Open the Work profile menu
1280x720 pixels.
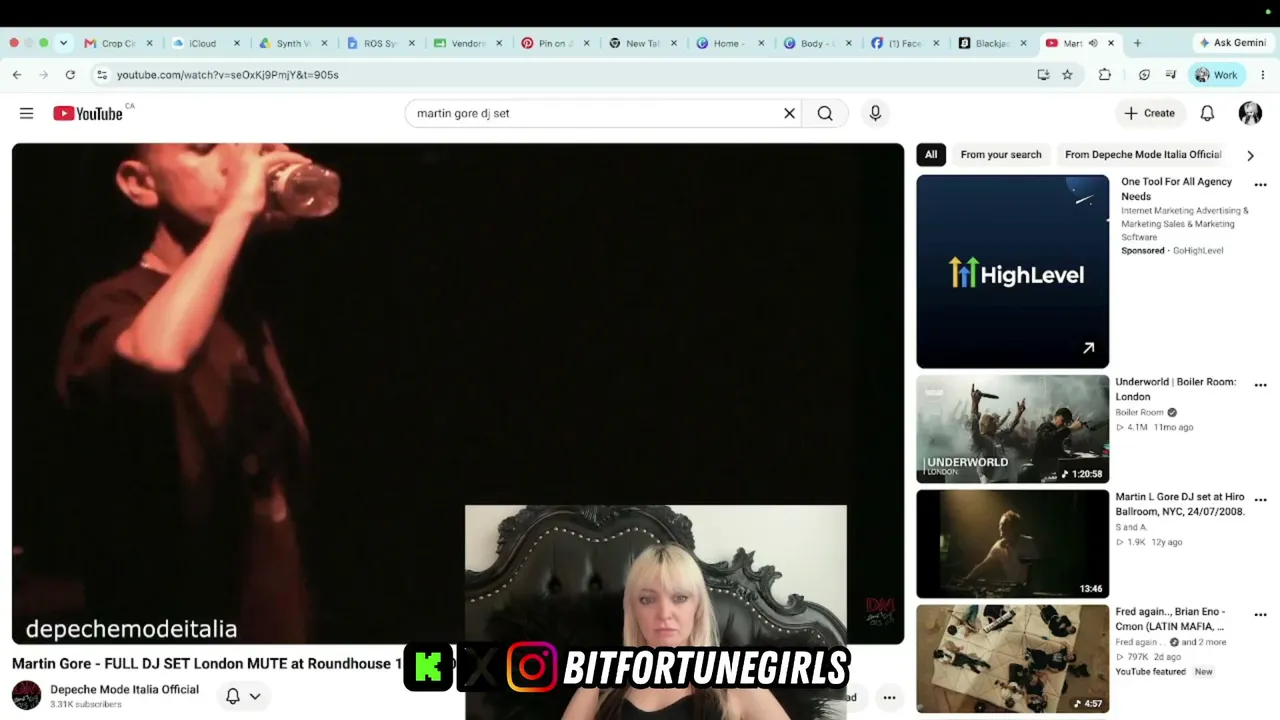pyautogui.click(x=1216, y=75)
